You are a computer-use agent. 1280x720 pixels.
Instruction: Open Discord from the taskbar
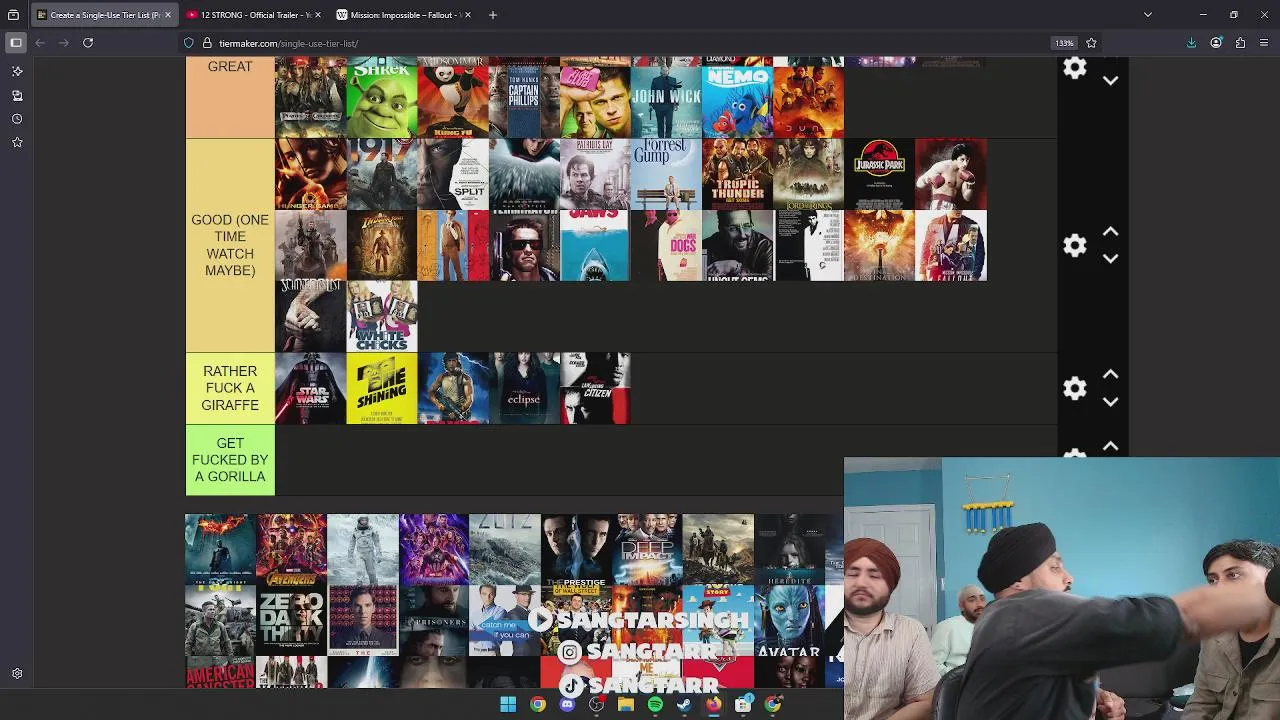567,705
